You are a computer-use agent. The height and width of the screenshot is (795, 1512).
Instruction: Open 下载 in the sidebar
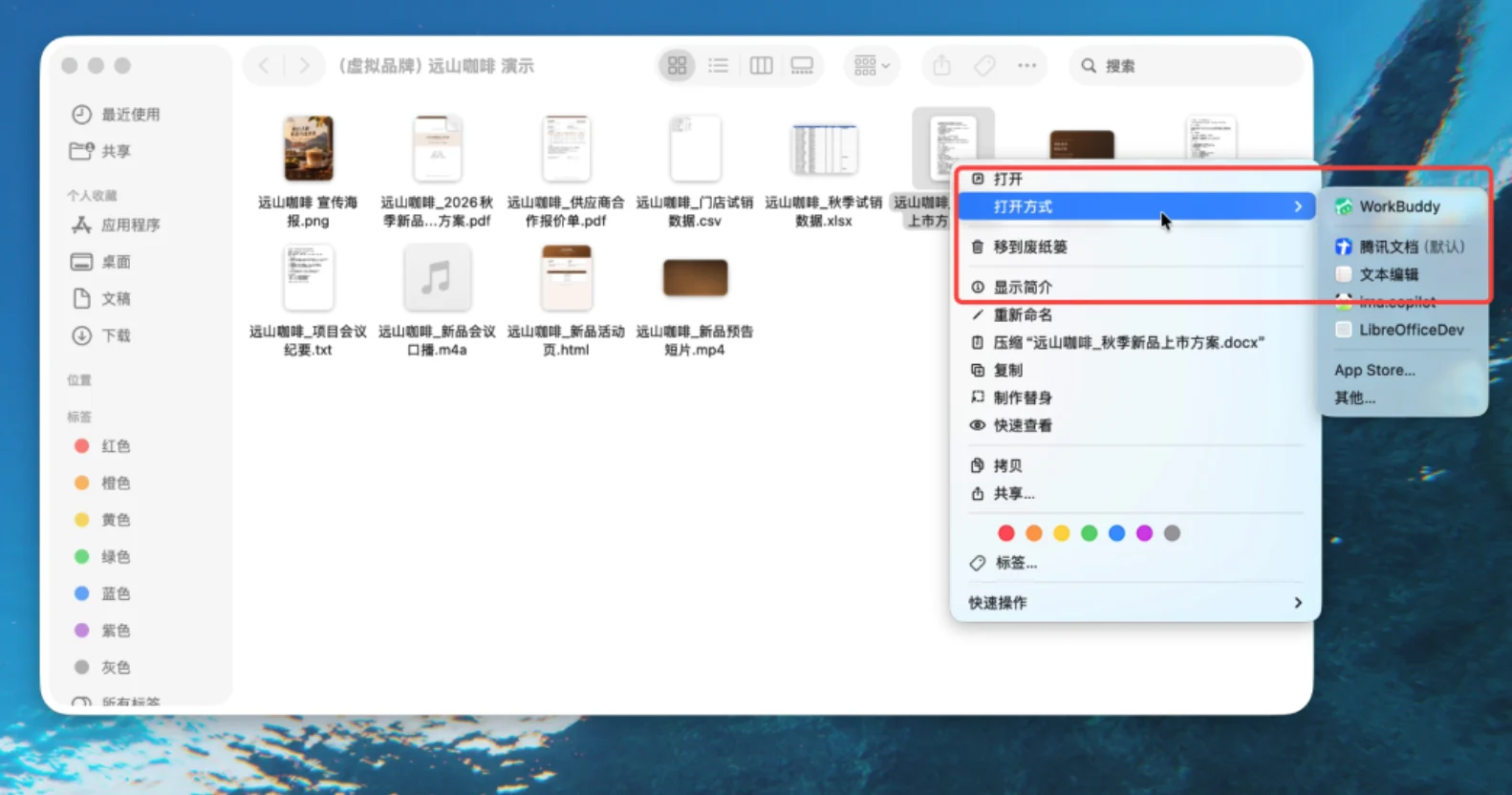100,335
